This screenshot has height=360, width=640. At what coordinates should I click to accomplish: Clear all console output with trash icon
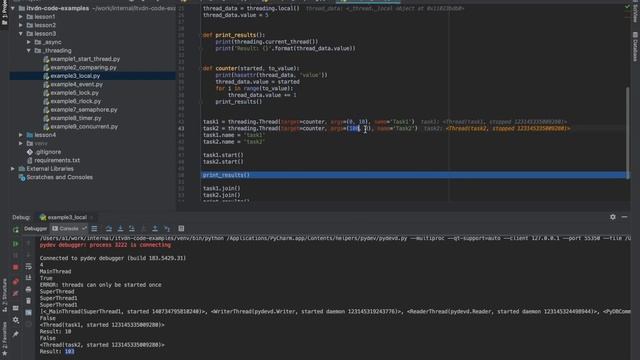coord(28,301)
